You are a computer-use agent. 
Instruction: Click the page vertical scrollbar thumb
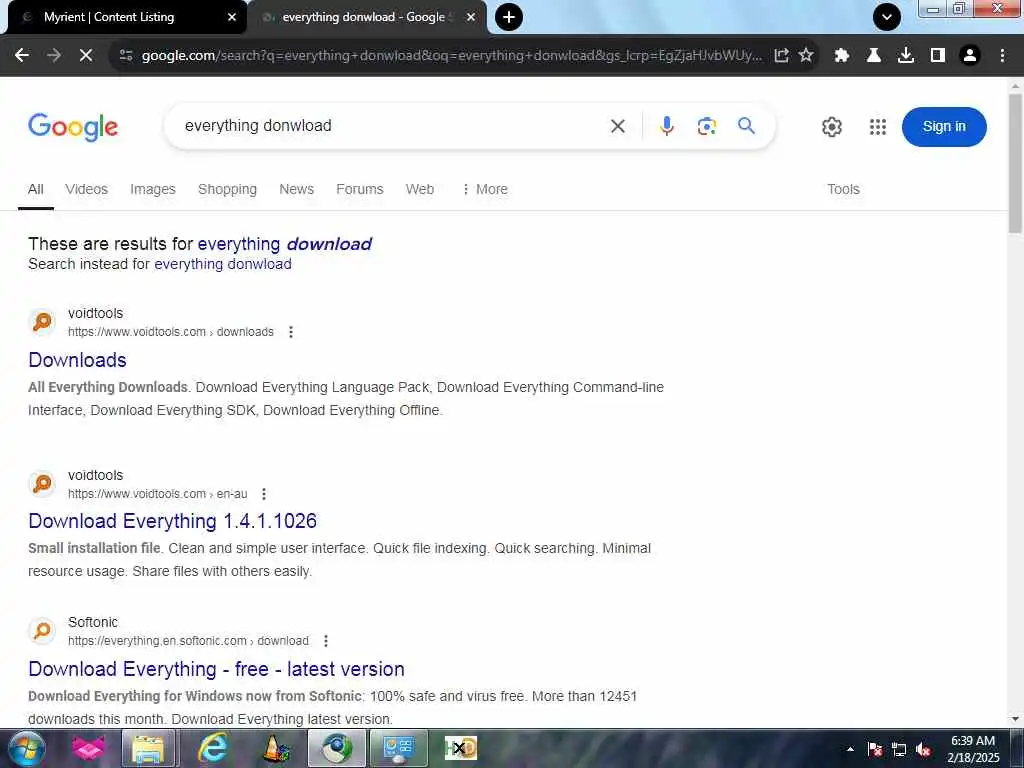(x=1016, y=163)
